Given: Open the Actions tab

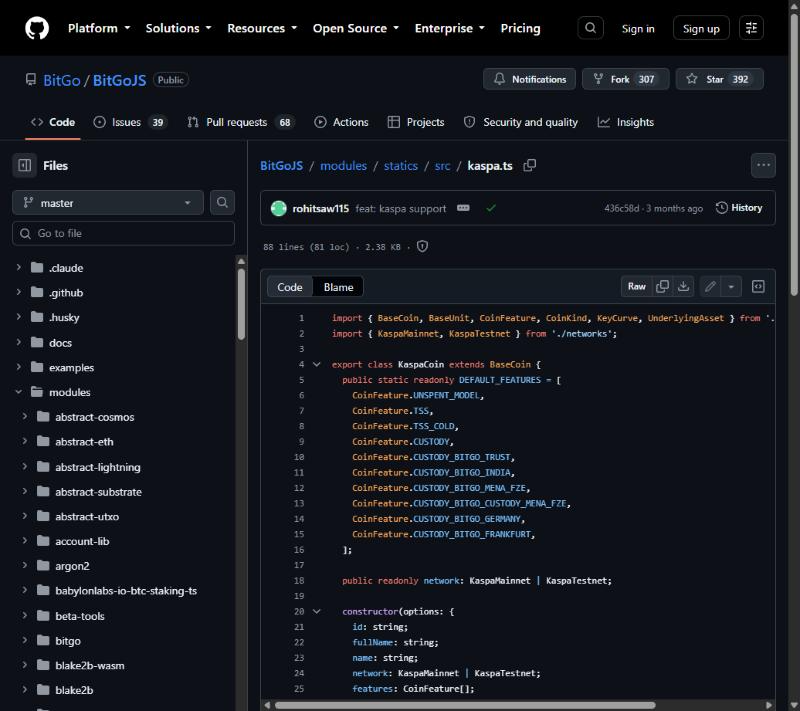Looking at the screenshot, I should [341, 122].
